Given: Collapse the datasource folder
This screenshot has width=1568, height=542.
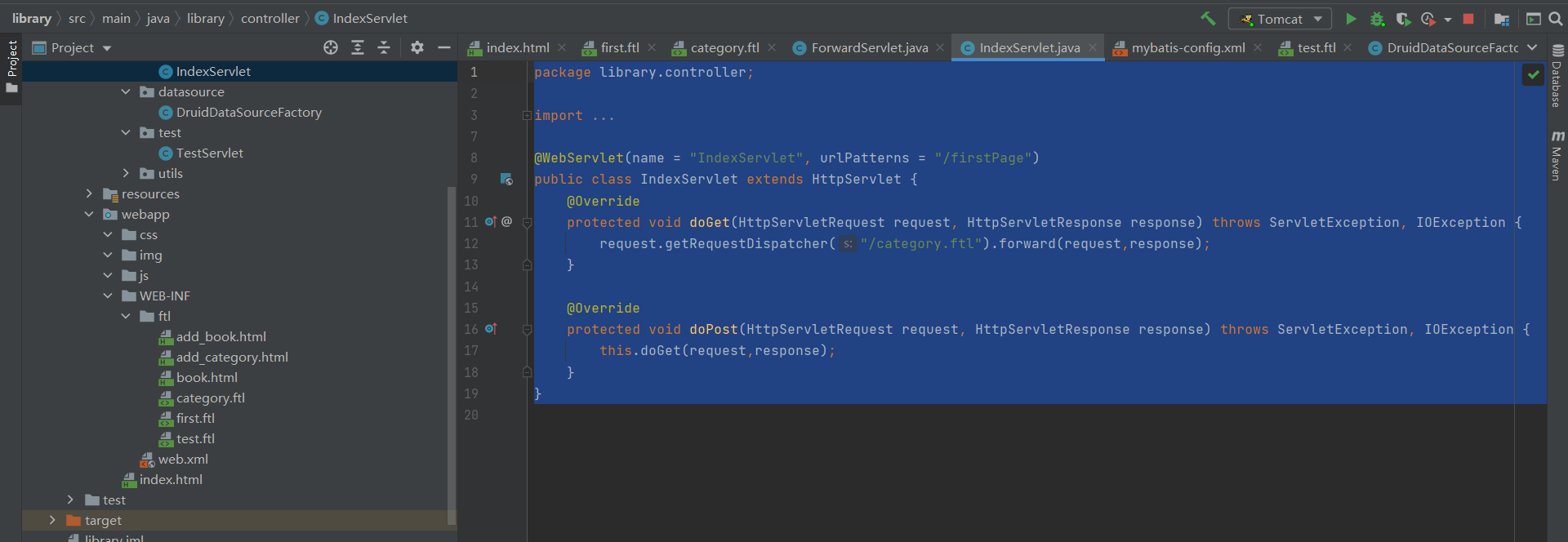Looking at the screenshot, I should pyautogui.click(x=126, y=91).
